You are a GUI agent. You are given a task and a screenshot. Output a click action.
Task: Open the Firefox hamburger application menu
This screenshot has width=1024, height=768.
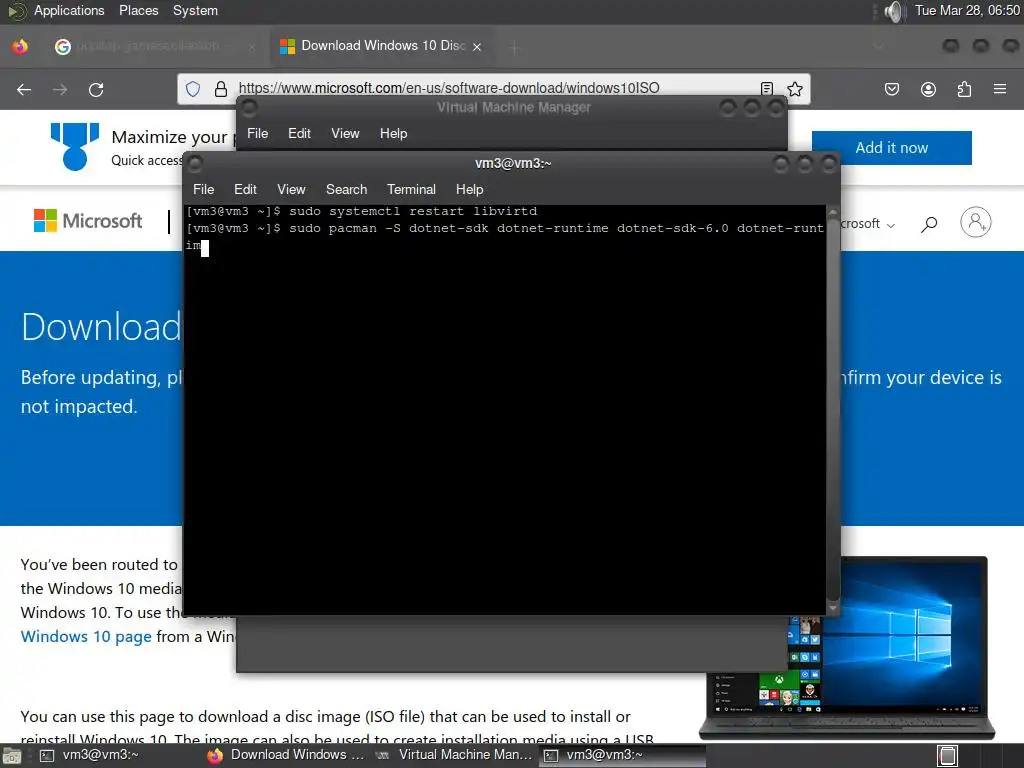point(1000,89)
